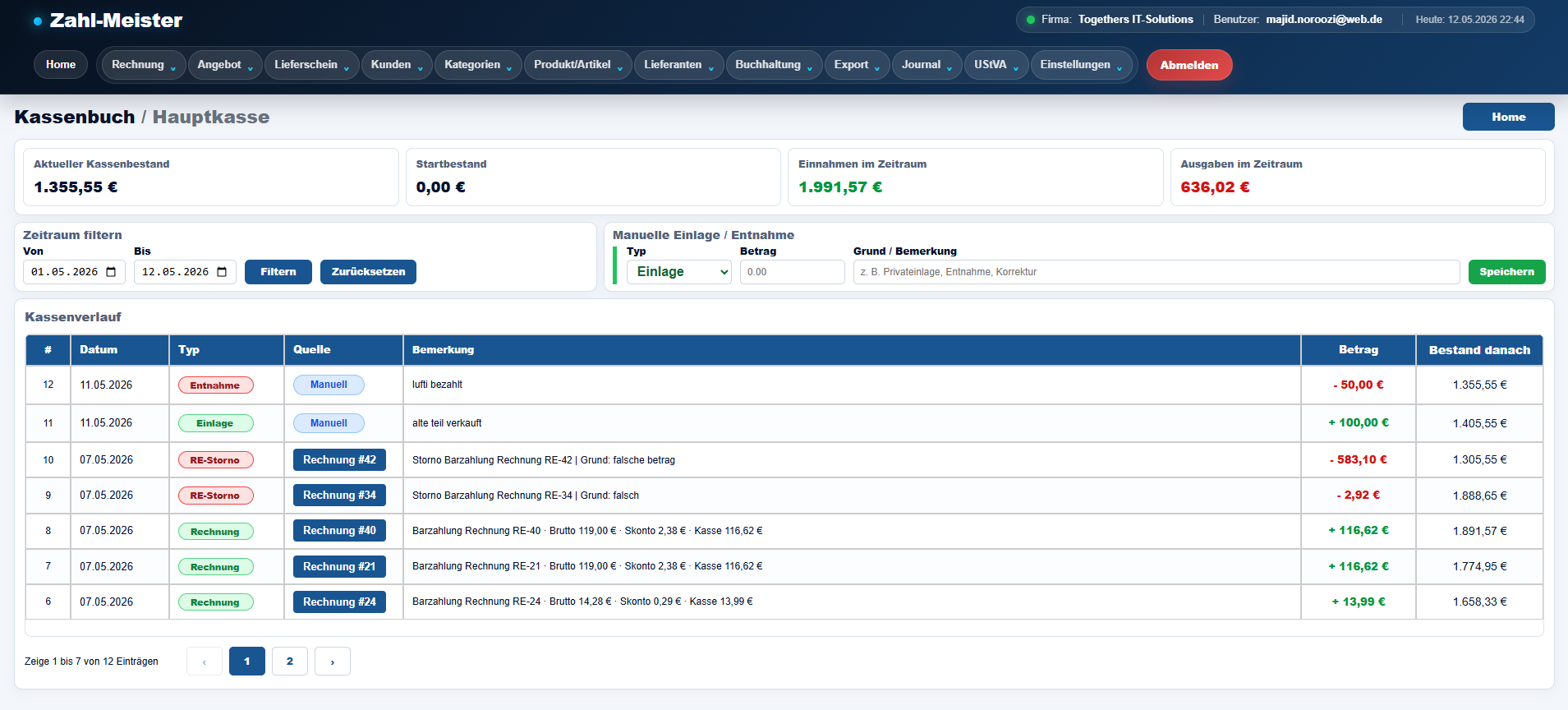The image size is (1568, 710).
Task: Focus the Grund / Bemerkung input field
Action: 1156,272
